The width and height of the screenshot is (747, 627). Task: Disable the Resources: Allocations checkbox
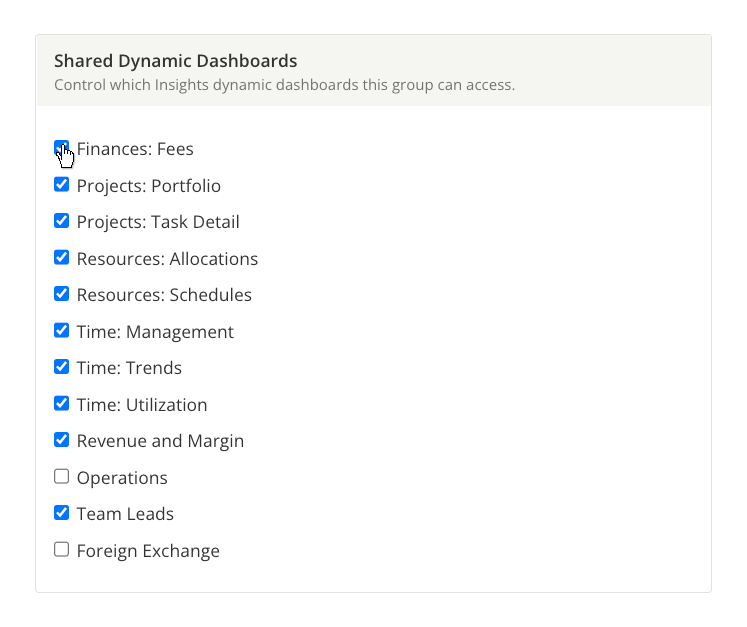point(61,257)
